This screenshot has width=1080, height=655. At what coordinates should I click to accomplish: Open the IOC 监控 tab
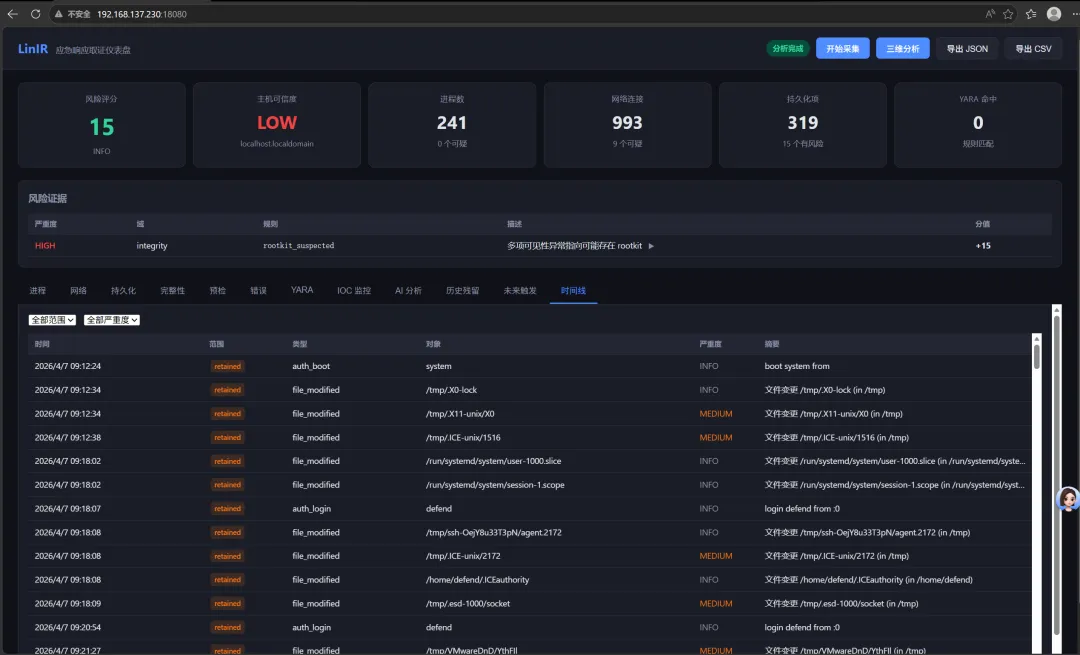click(x=353, y=291)
